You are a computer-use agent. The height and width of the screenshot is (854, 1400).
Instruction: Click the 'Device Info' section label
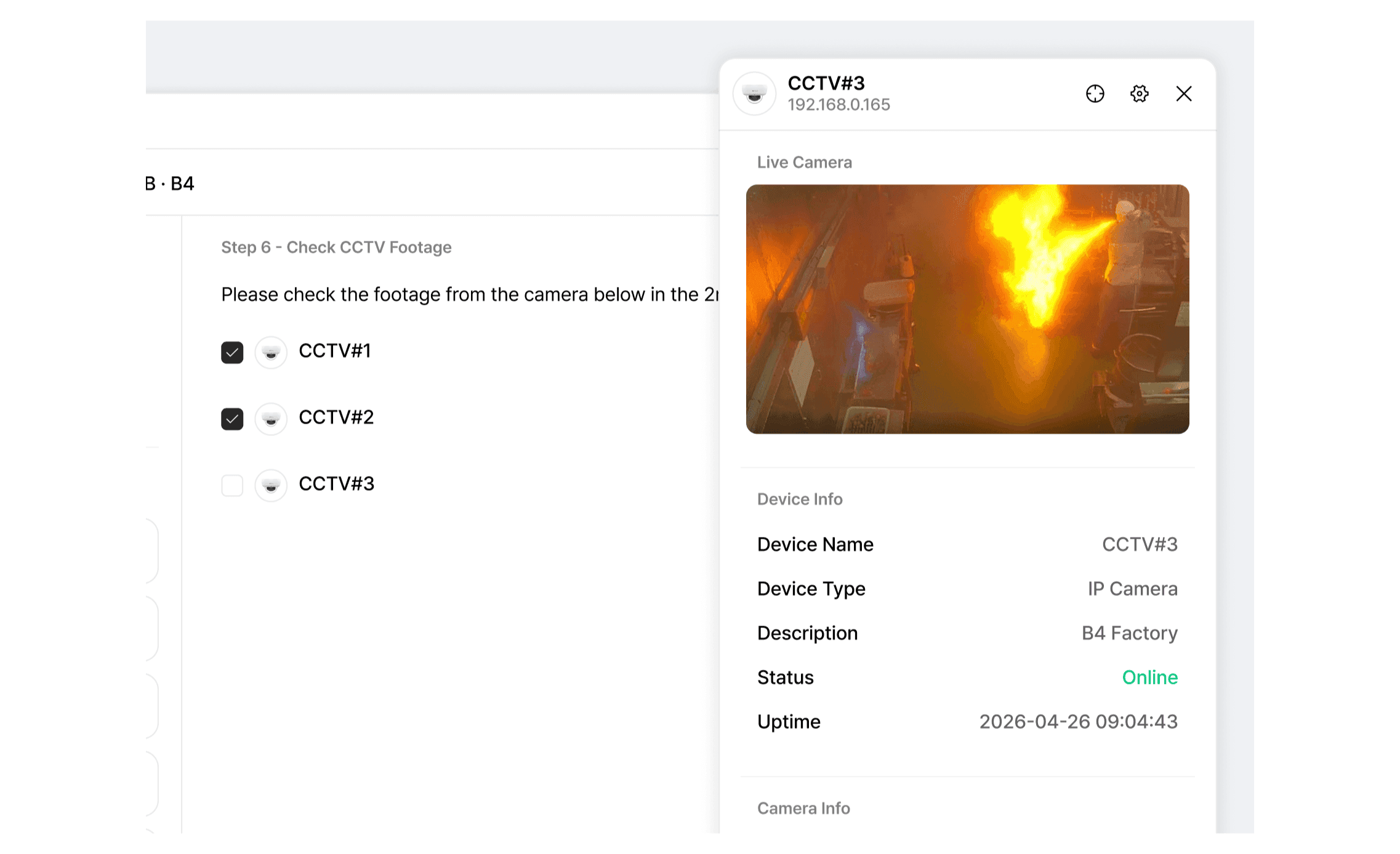(x=800, y=499)
